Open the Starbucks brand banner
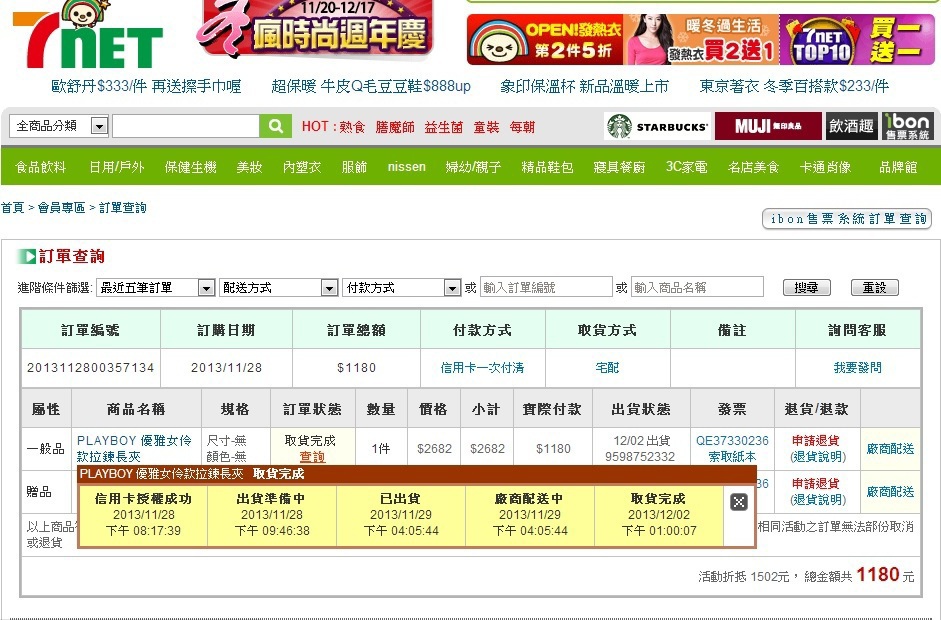The width and height of the screenshot is (941, 620). pyautogui.click(x=657, y=126)
